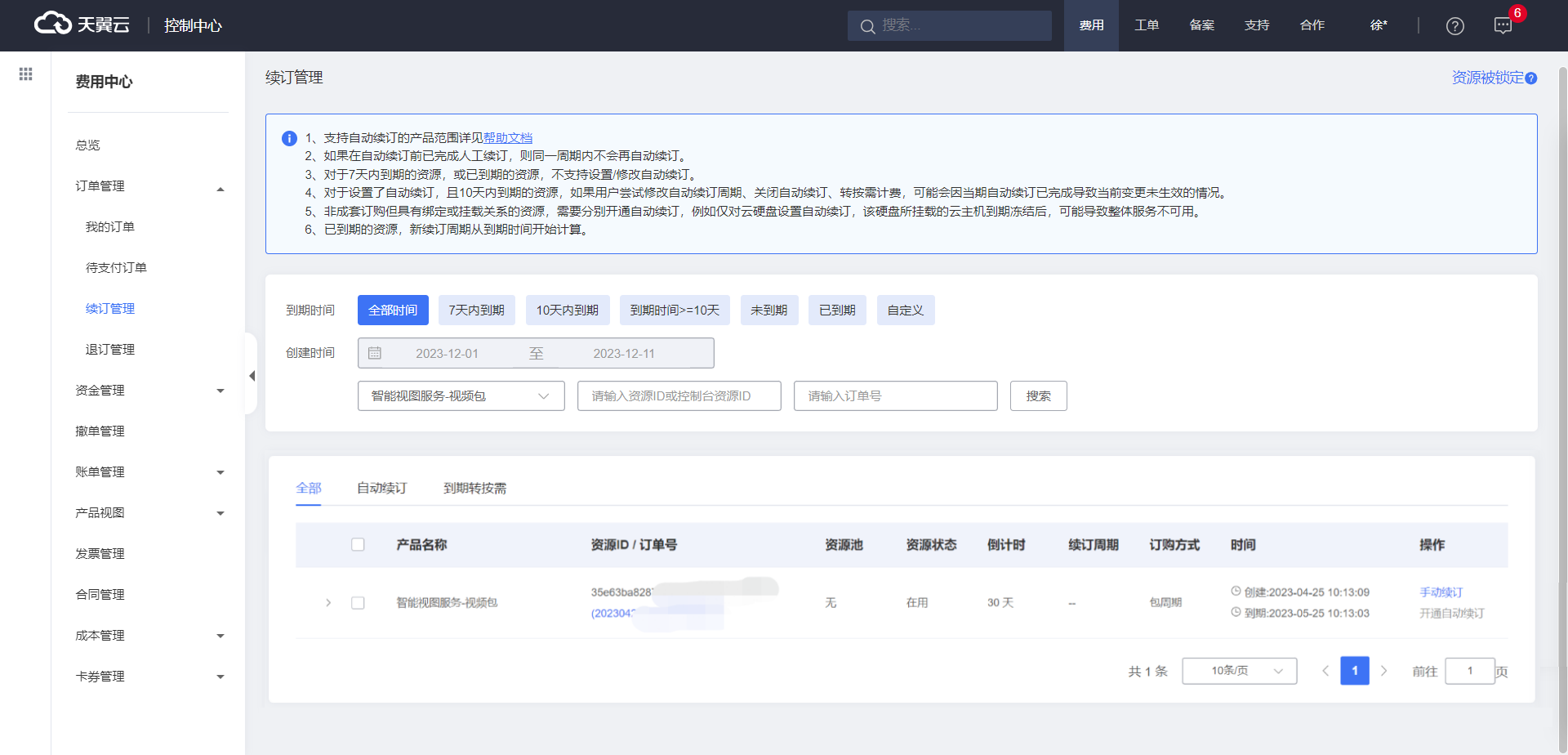Open the messages notification icon

pyautogui.click(x=1503, y=26)
